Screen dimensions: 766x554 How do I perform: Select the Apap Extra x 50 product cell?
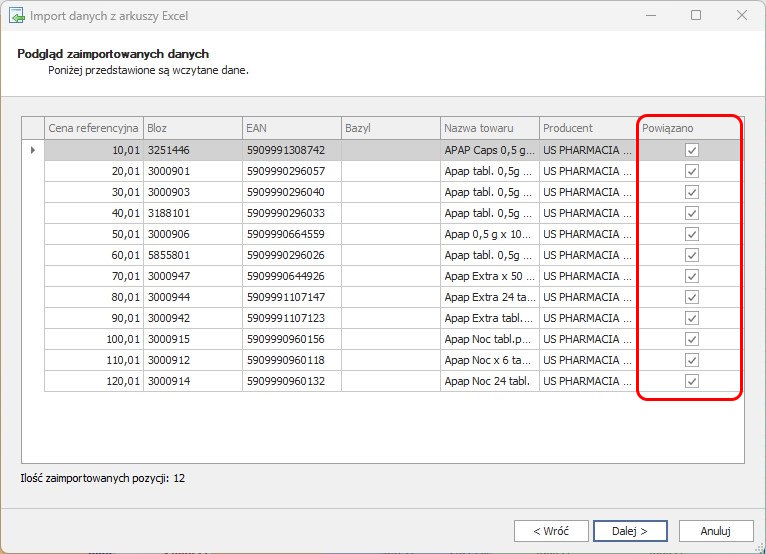[x=489, y=276]
